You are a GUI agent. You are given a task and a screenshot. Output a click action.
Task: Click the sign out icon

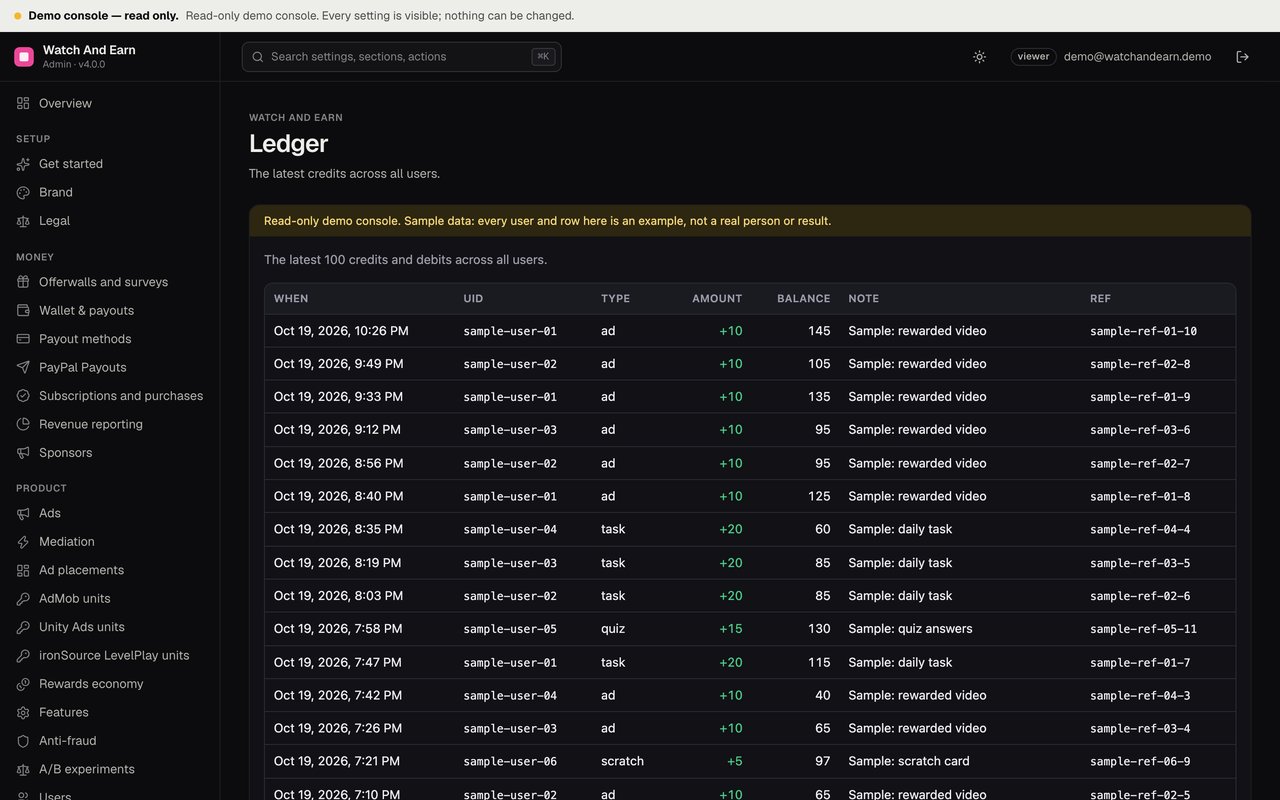tap(1242, 57)
